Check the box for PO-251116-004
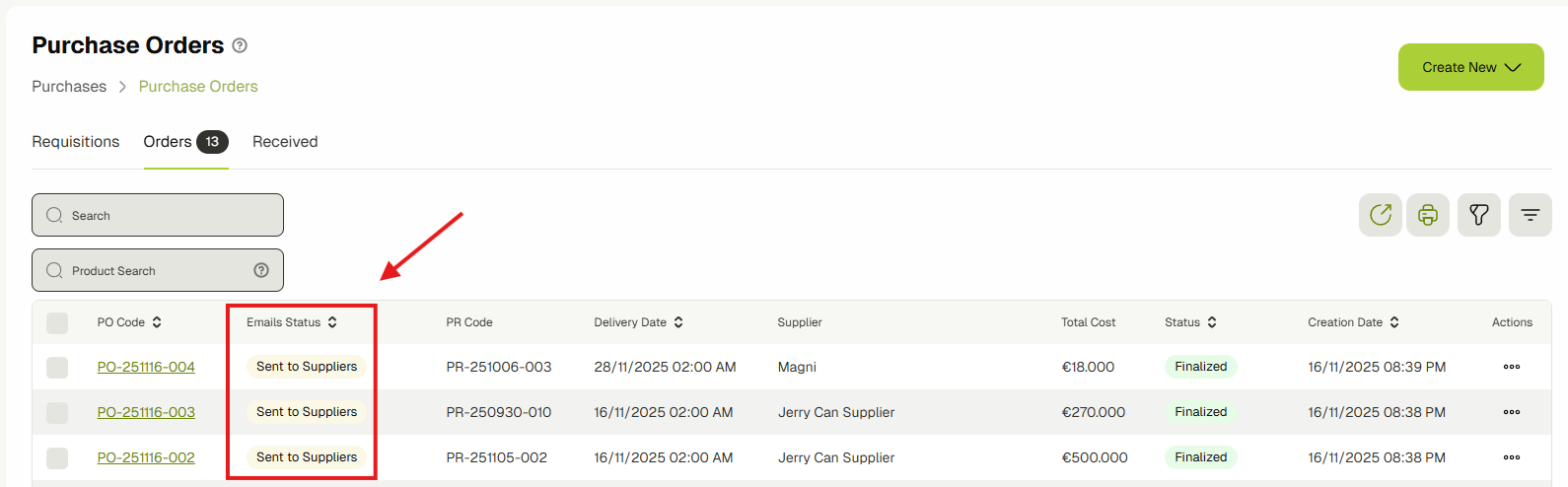1568x487 pixels. pyautogui.click(x=57, y=367)
